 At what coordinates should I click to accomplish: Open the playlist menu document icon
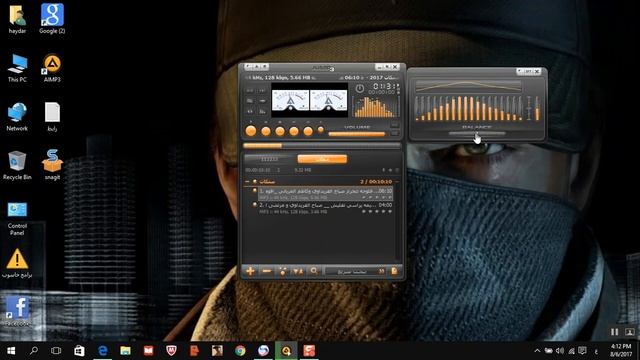(x=394, y=271)
